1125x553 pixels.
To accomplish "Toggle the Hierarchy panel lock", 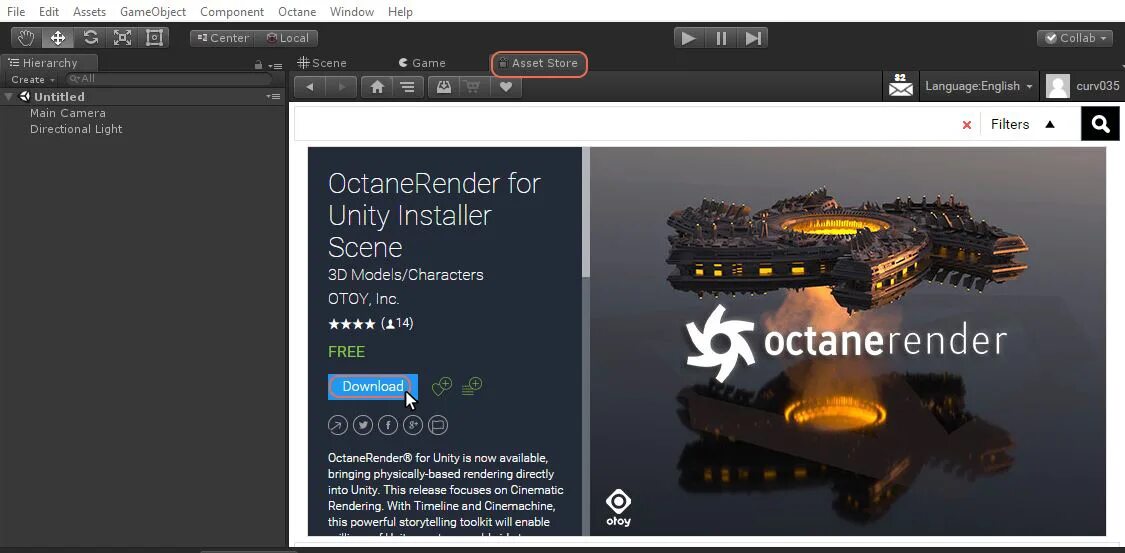I will (258, 65).
